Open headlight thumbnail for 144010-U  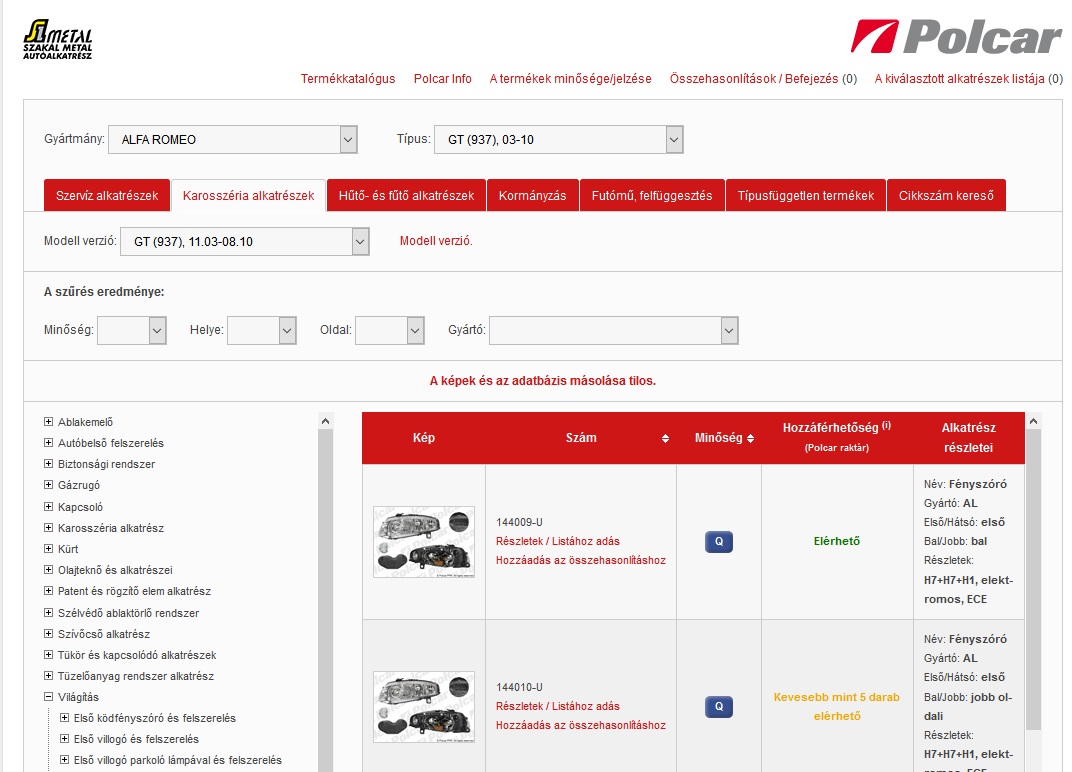click(424, 706)
